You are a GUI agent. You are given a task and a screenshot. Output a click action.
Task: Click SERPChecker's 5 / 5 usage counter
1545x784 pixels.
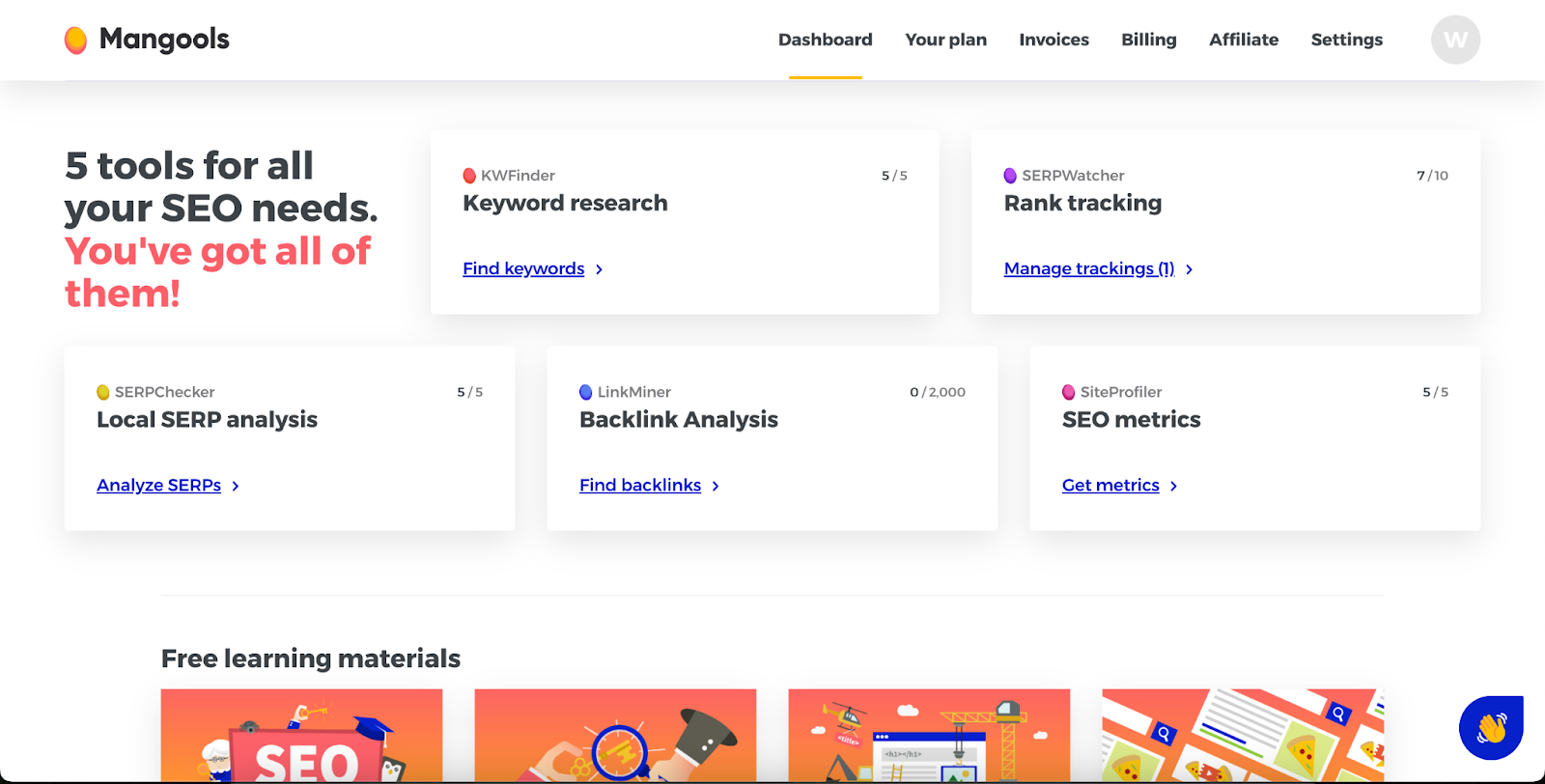click(469, 392)
